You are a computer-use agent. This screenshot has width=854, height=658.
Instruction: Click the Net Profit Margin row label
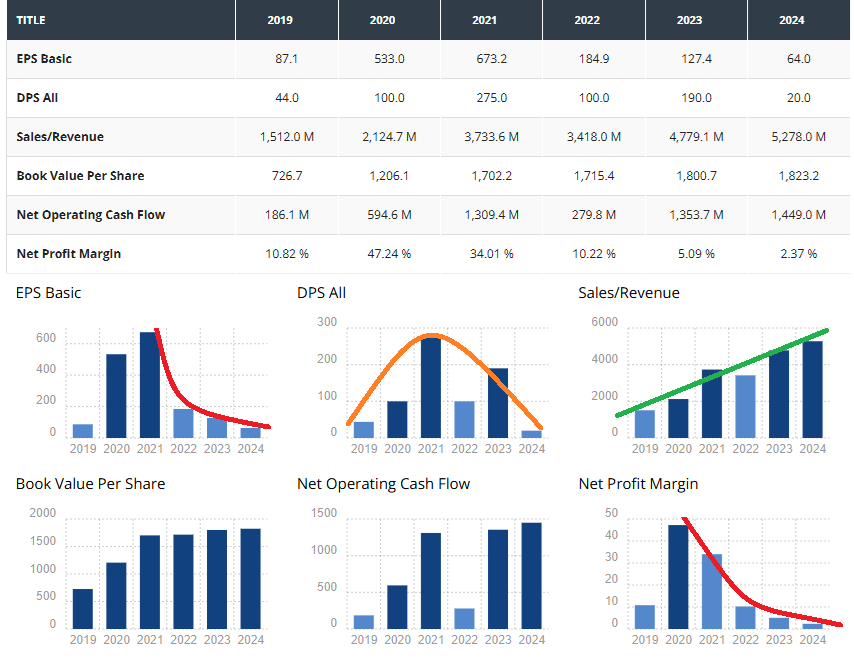69,254
